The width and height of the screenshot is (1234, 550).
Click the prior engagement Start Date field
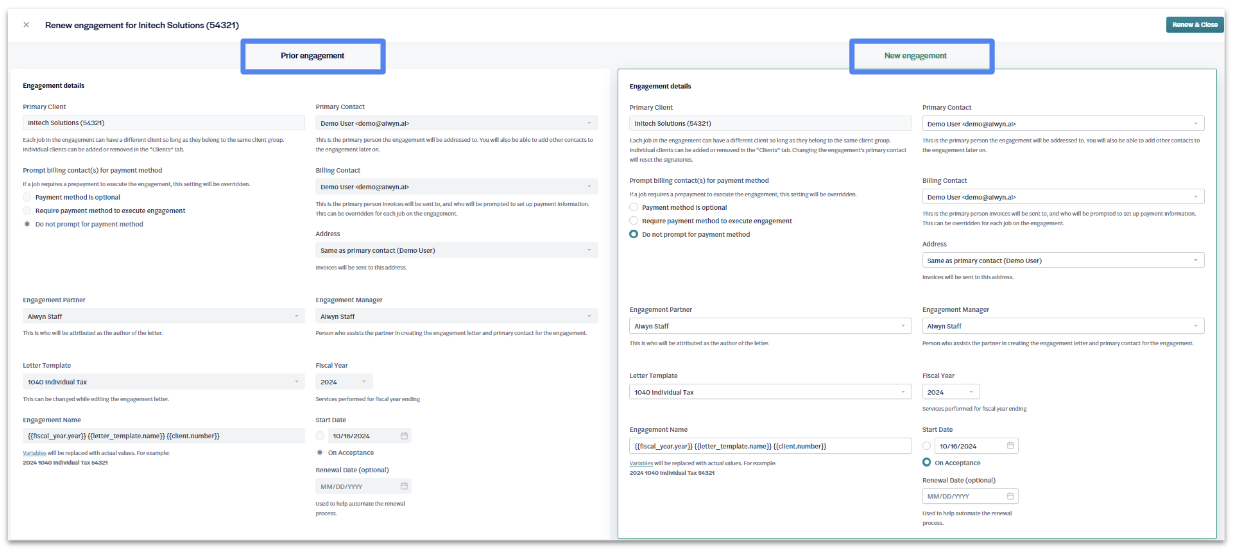(x=370, y=436)
